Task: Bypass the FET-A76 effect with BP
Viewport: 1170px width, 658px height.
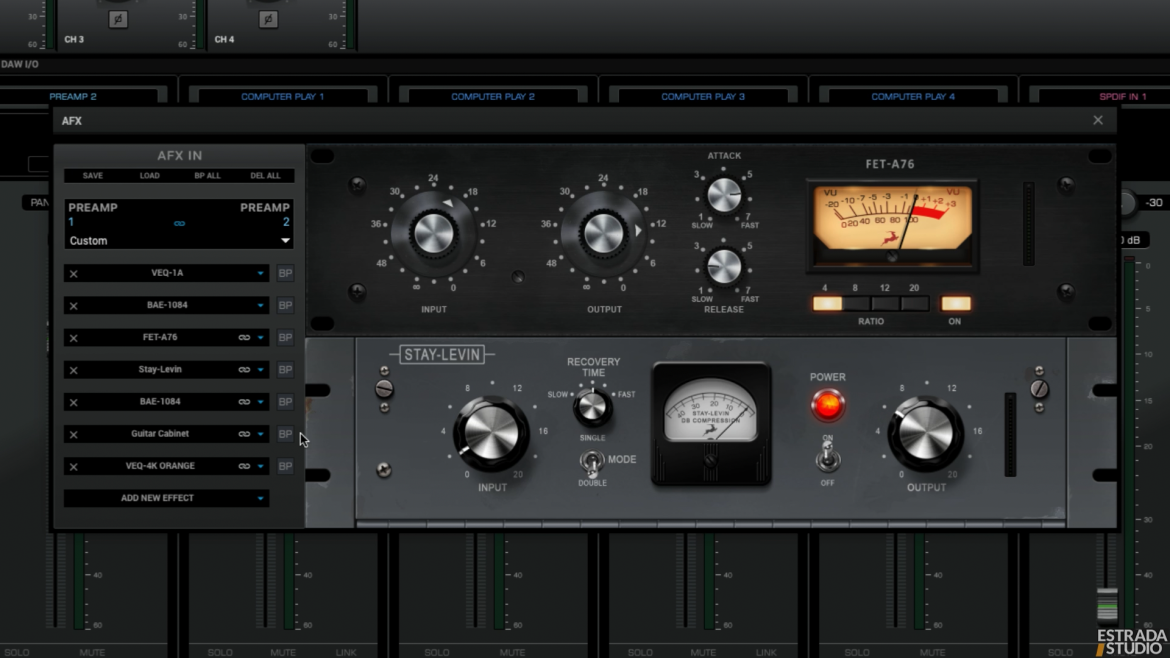Action: [x=285, y=337]
